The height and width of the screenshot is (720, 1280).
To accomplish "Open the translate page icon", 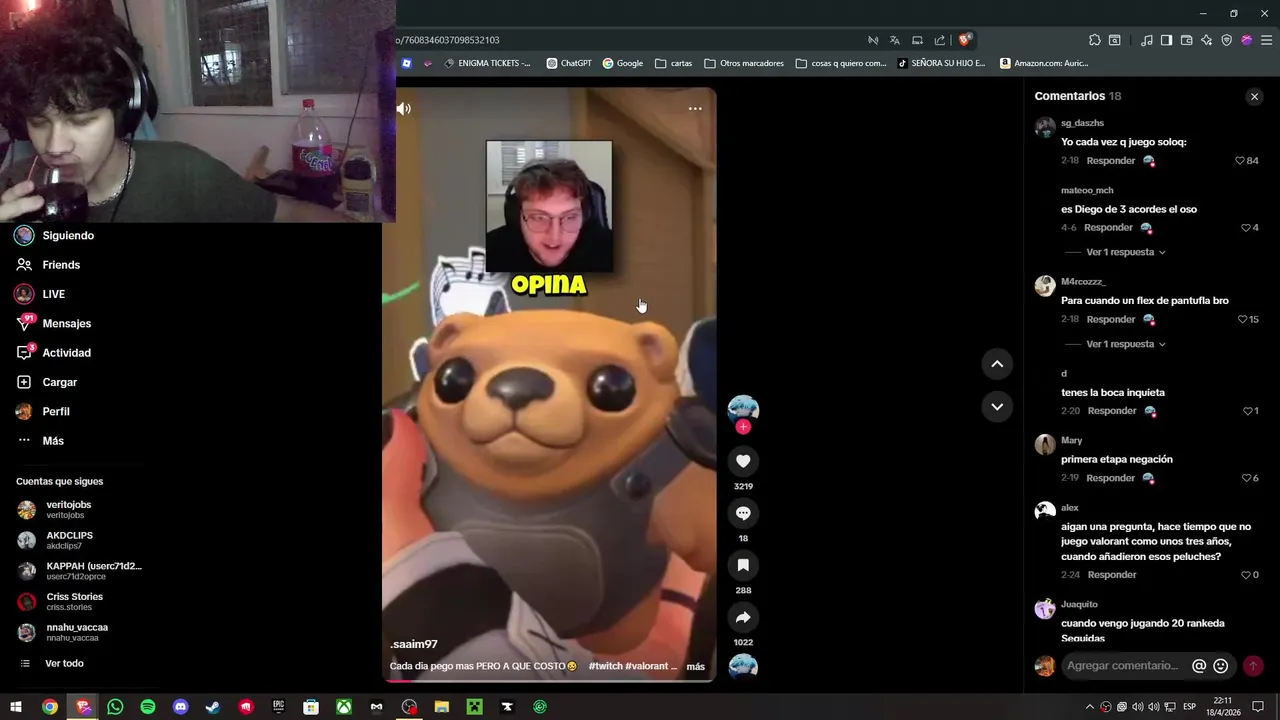I will [x=895, y=40].
